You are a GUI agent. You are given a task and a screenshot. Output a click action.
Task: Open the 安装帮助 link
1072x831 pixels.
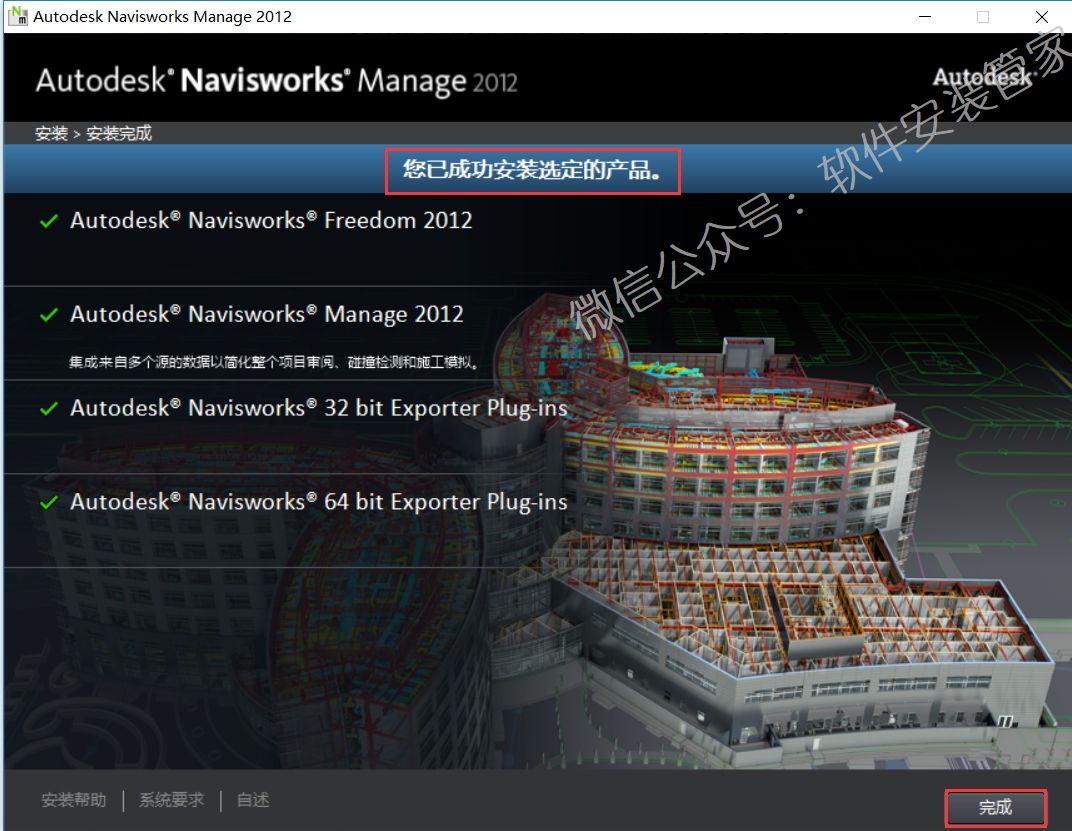point(73,800)
